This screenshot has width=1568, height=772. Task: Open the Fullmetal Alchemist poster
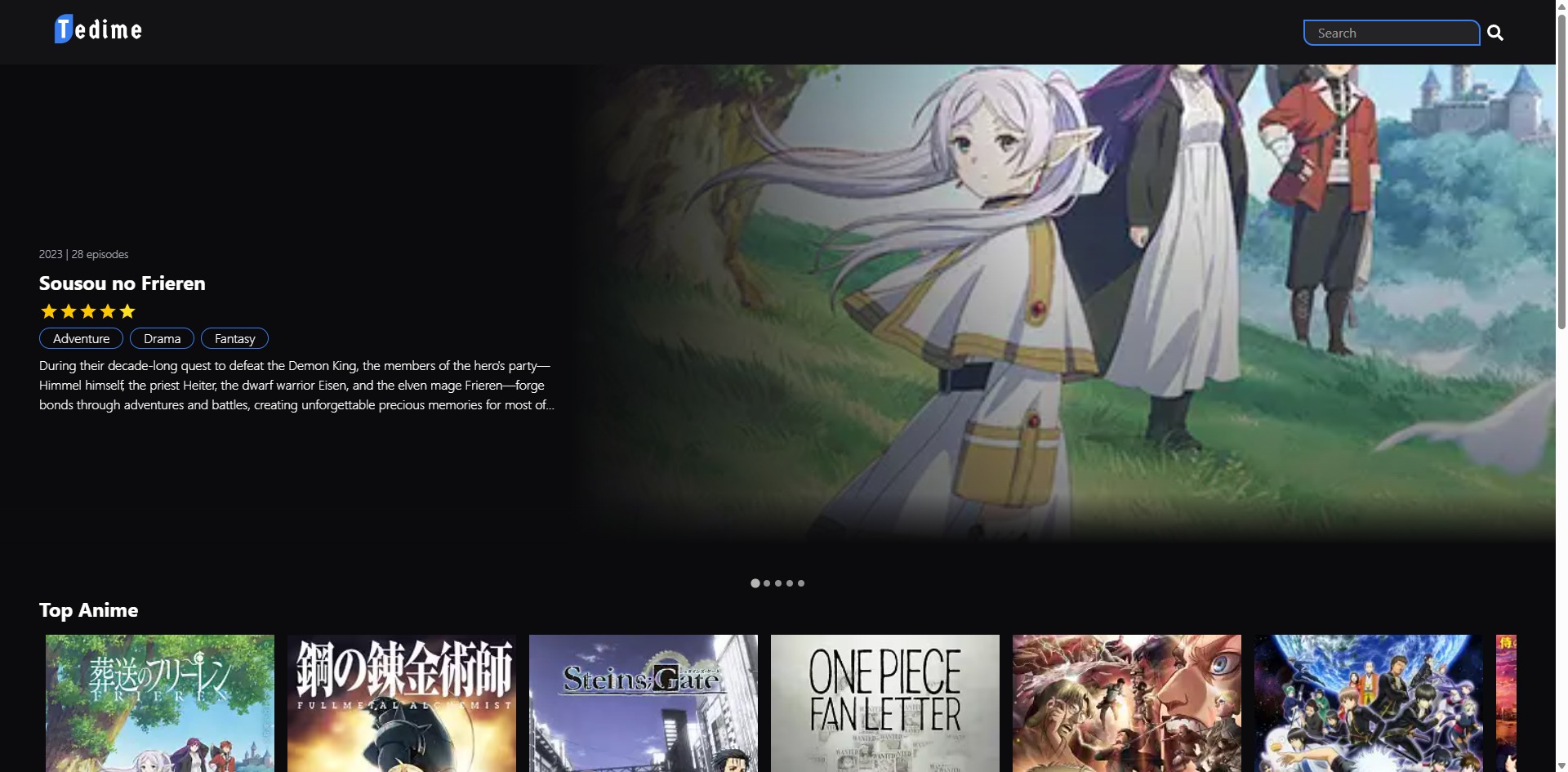402,703
